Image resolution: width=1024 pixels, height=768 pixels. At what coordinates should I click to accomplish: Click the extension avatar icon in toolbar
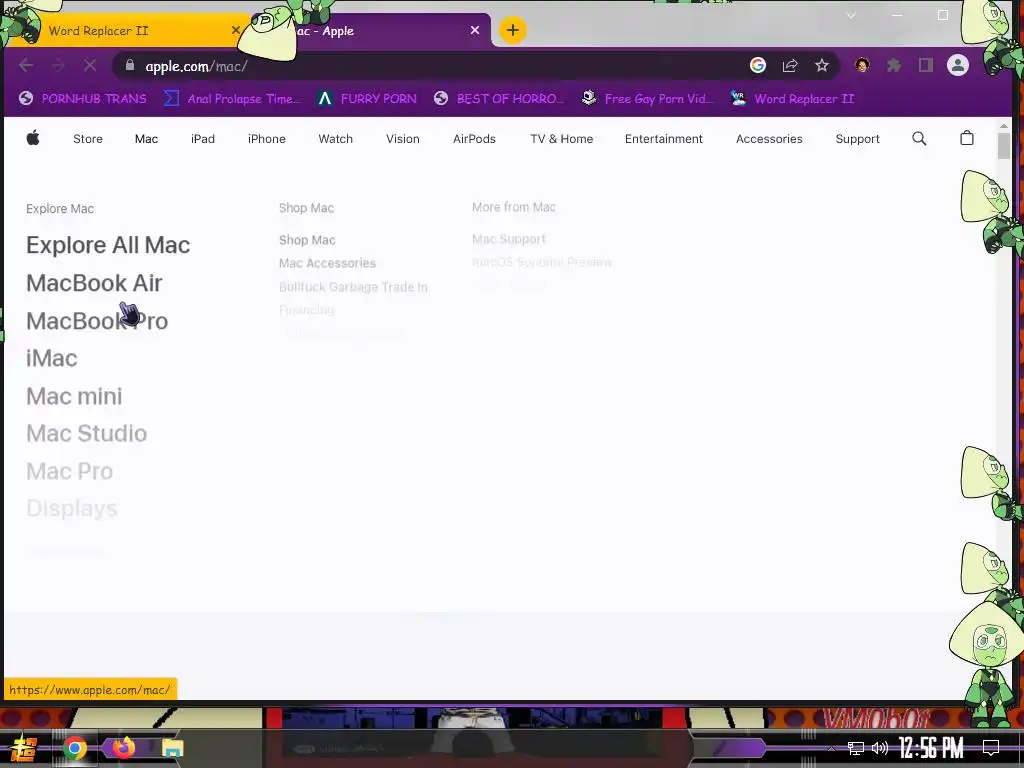(862, 65)
